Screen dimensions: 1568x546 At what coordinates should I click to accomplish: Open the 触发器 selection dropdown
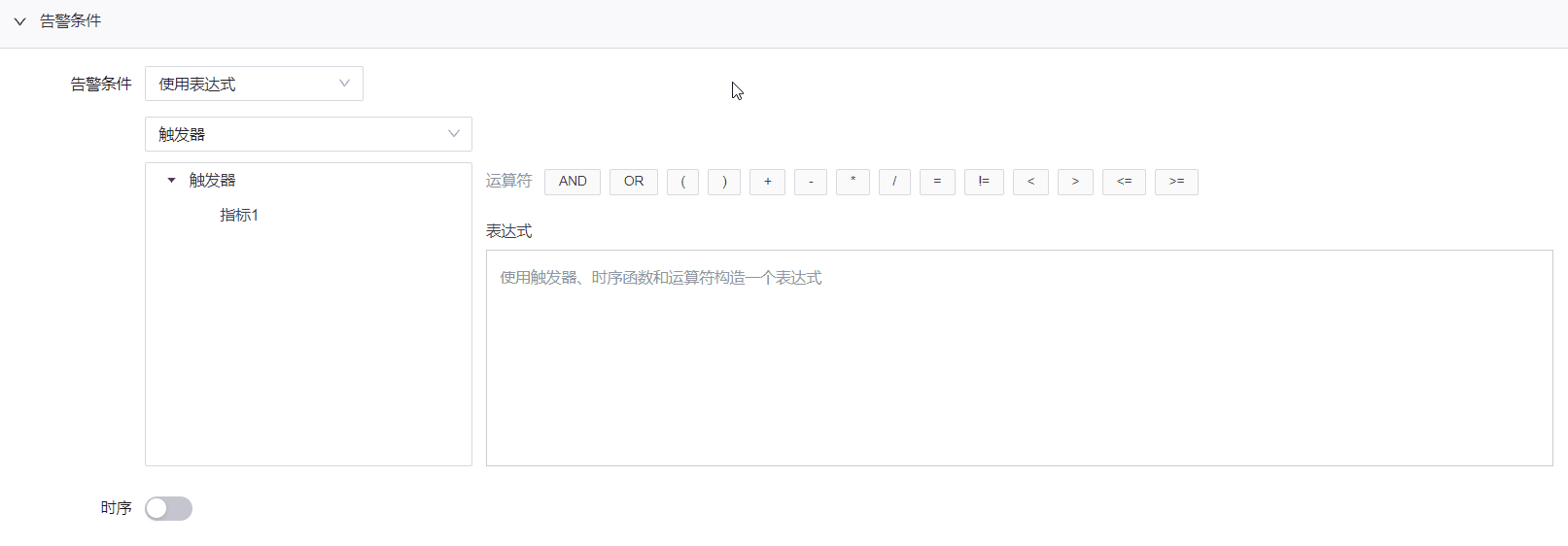click(308, 134)
